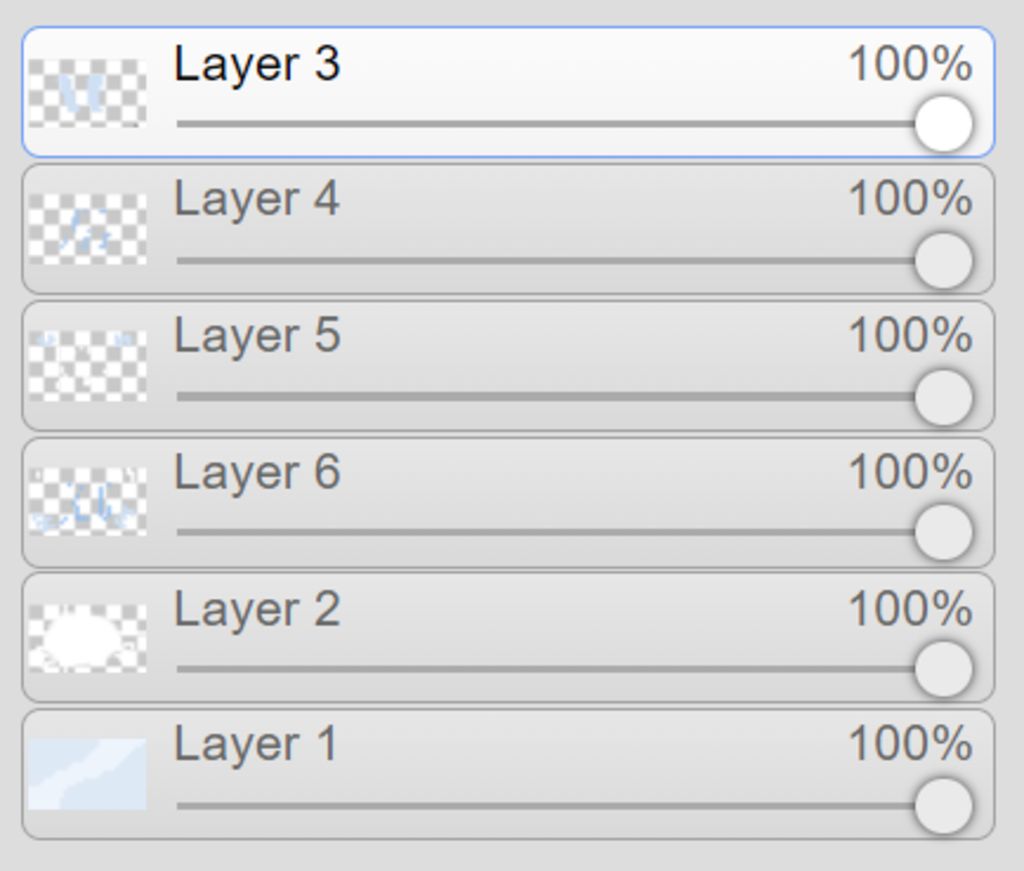
Task: Click the Layer 5 opacity slider handle
Action: coord(944,397)
